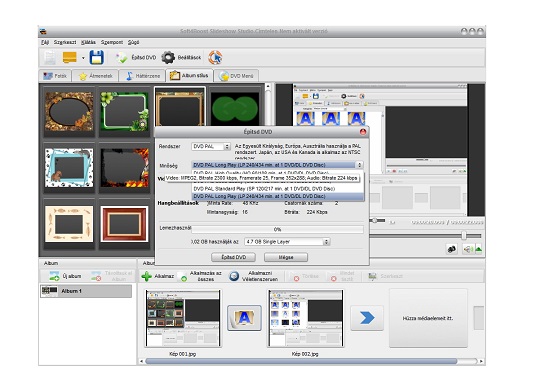Select the Album stílus tab
This screenshot has width=550, height=392.
(189, 75)
